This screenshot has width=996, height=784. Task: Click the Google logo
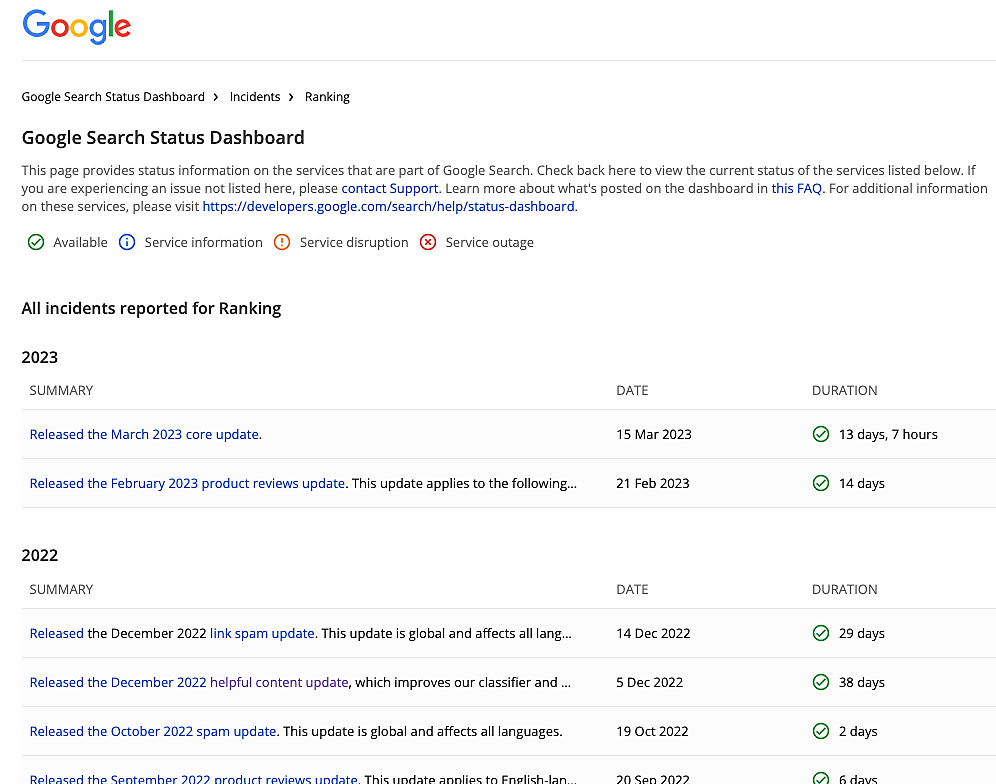point(77,27)
